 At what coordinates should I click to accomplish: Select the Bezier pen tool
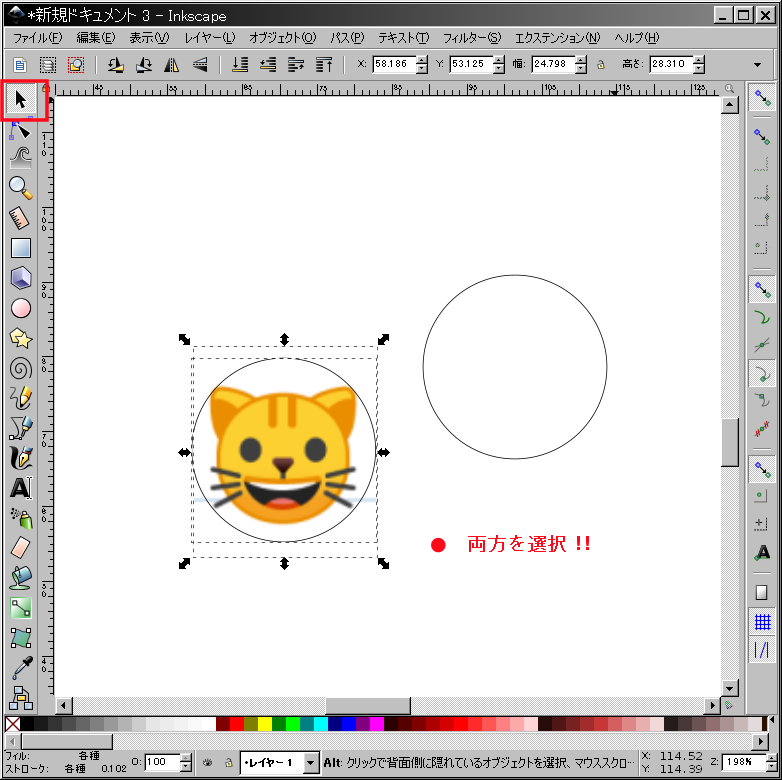click(21, 428)
